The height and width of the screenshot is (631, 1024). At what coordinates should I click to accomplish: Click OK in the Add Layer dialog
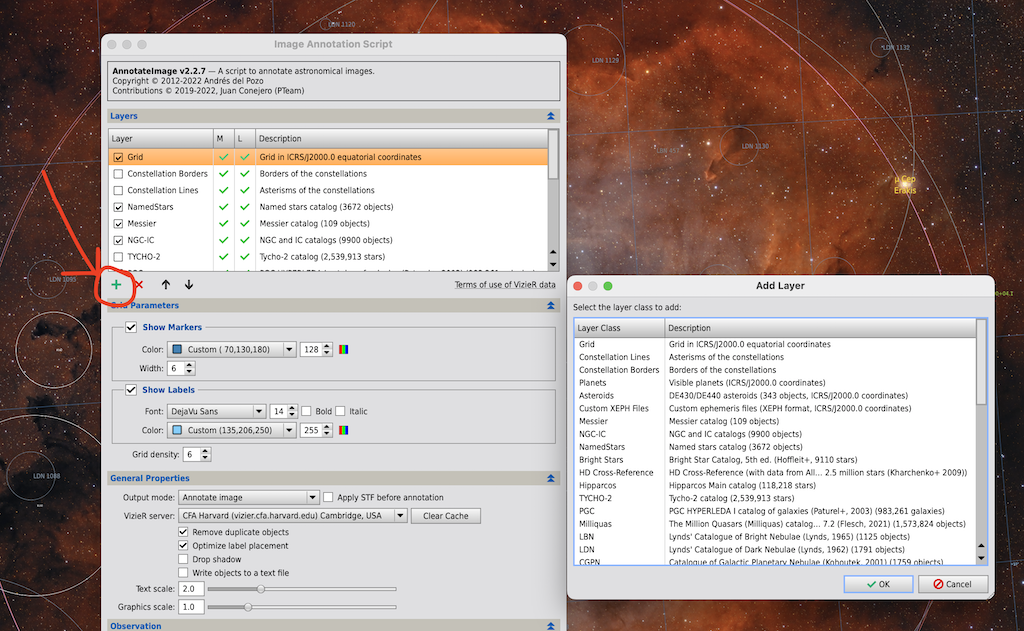[x=878, y=584]
